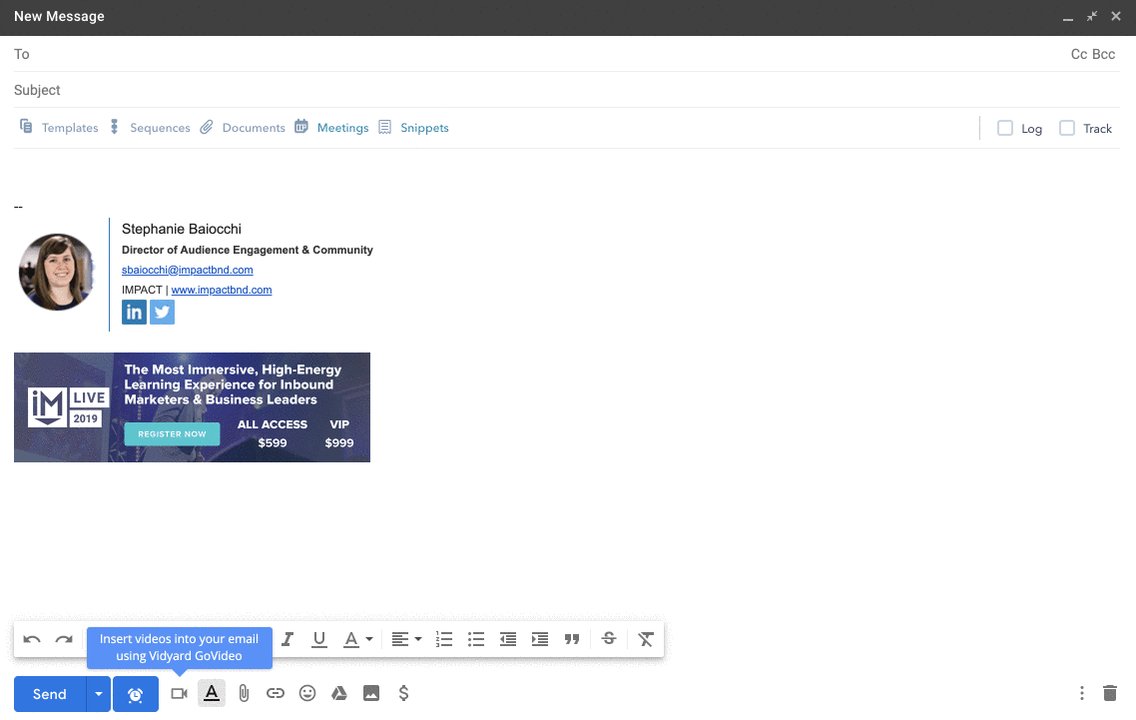Image resolution: width=1136 pixels, height=720 pixels.
Task: Toggle italic formatting
Action: click(288, 640)
